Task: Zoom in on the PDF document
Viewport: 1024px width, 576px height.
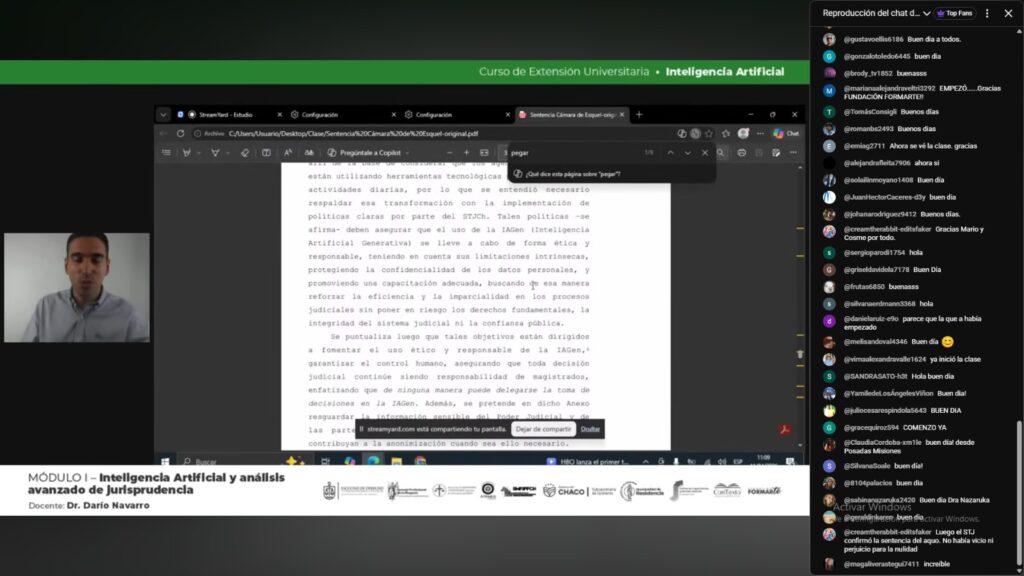Action: pos(466,153)
